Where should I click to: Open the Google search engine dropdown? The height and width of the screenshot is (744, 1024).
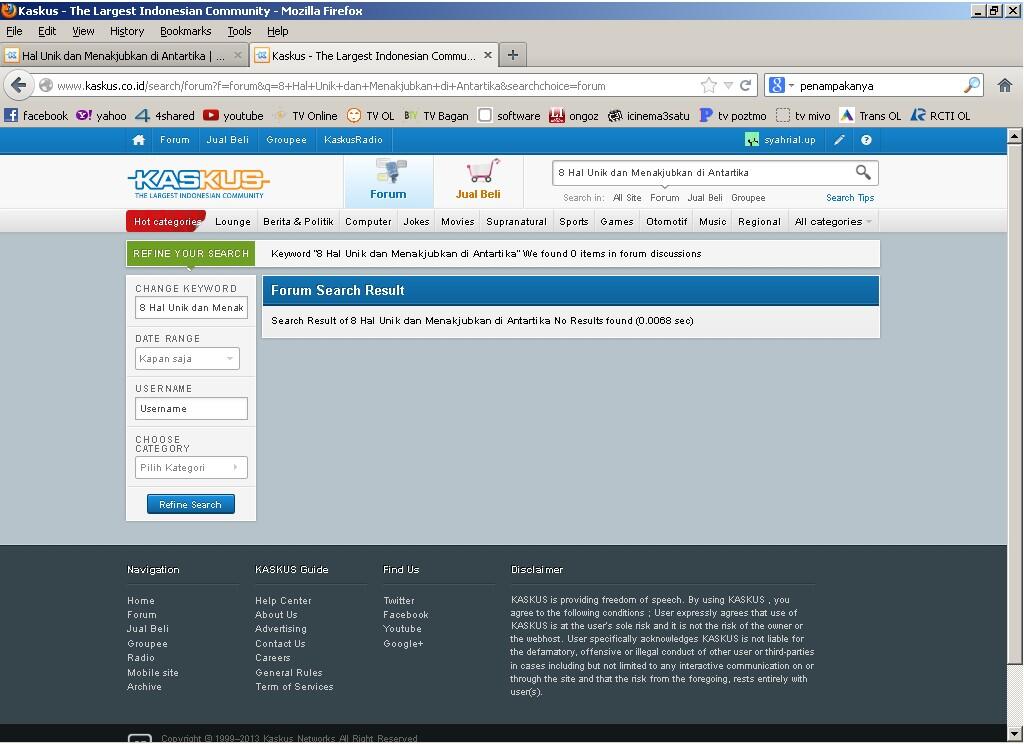(x=781, y=85)
